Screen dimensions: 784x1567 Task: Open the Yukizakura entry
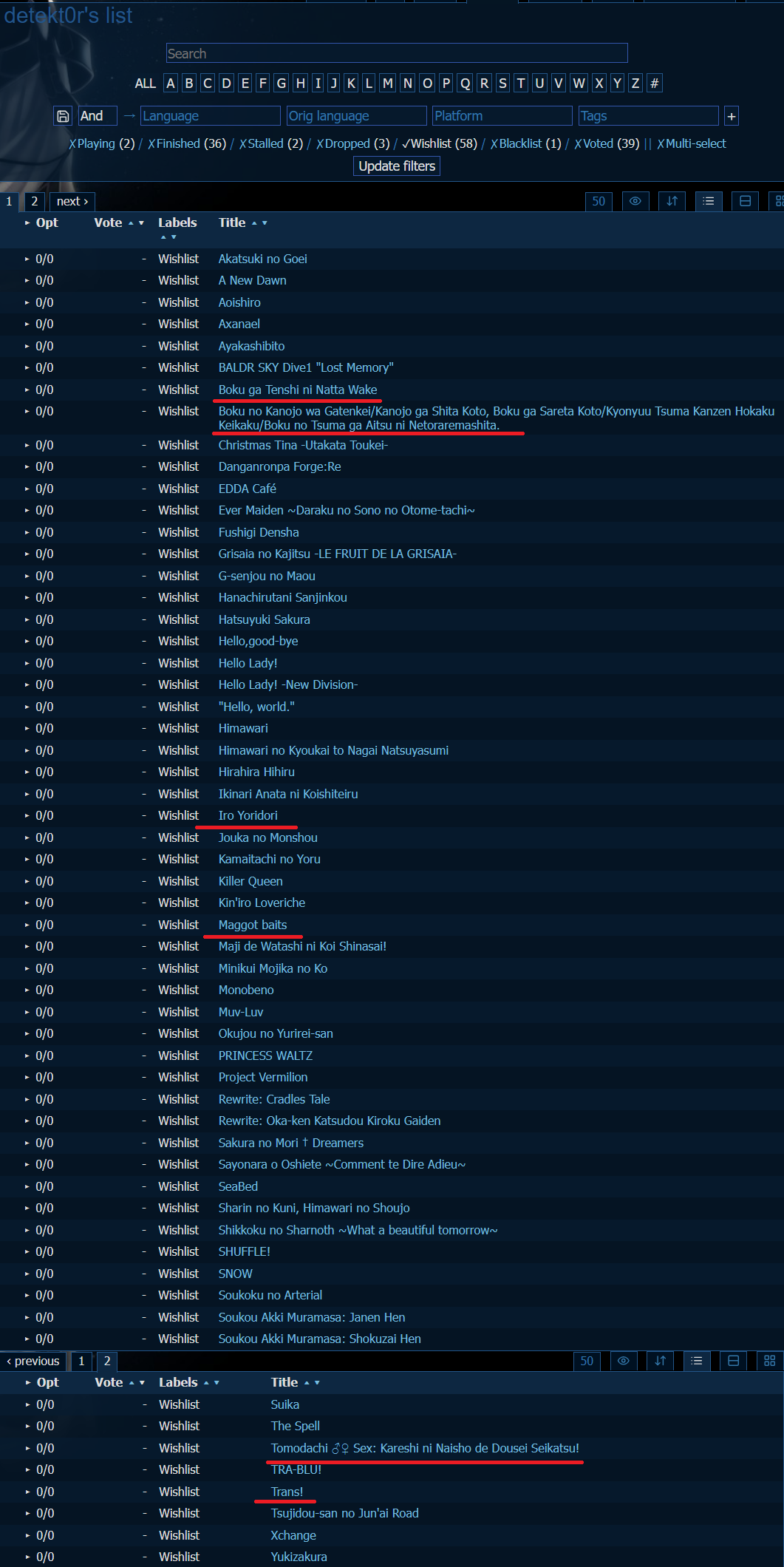pyautogui.click(x=299, y=1557)
